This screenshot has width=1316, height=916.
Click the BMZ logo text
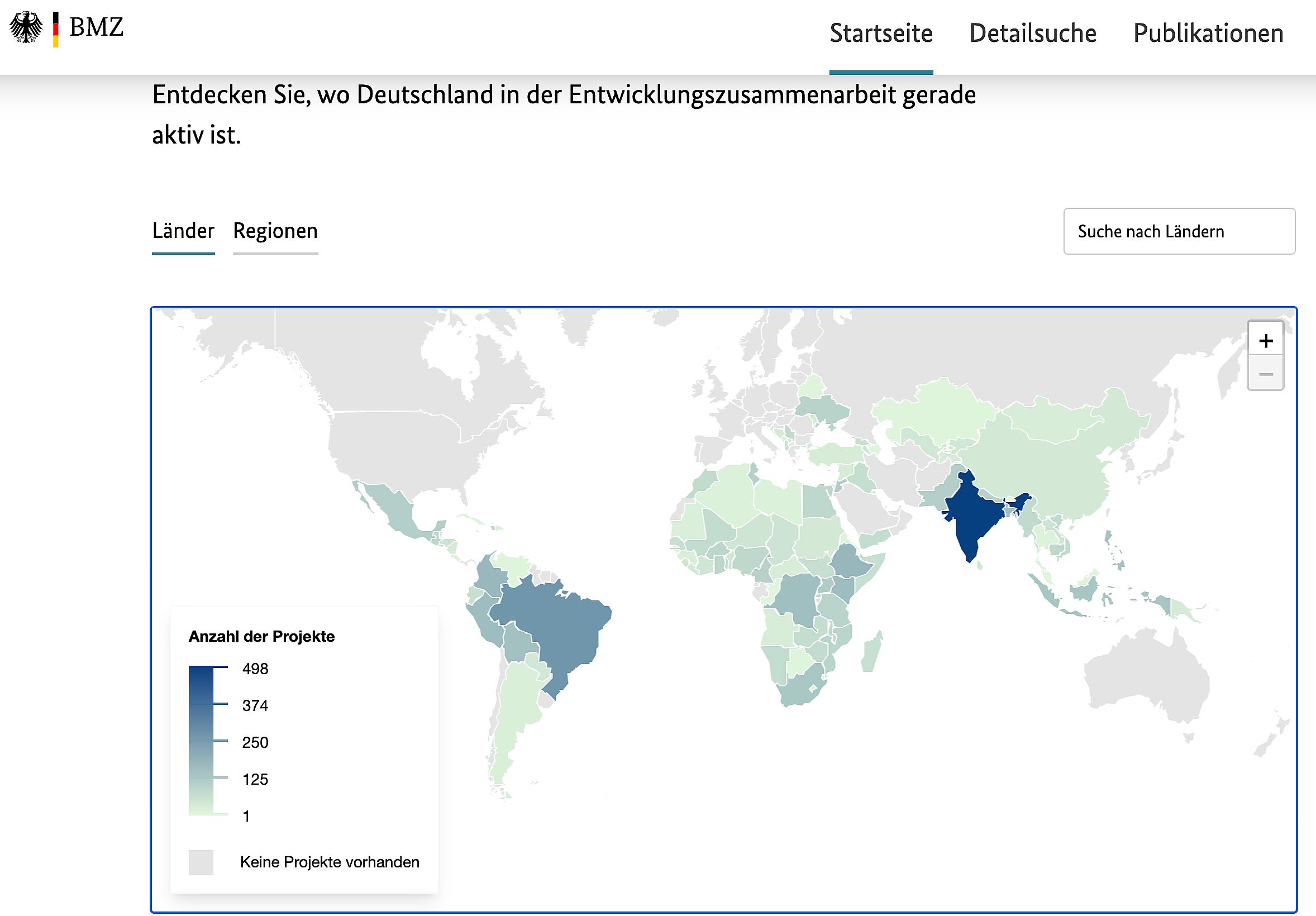96,27
